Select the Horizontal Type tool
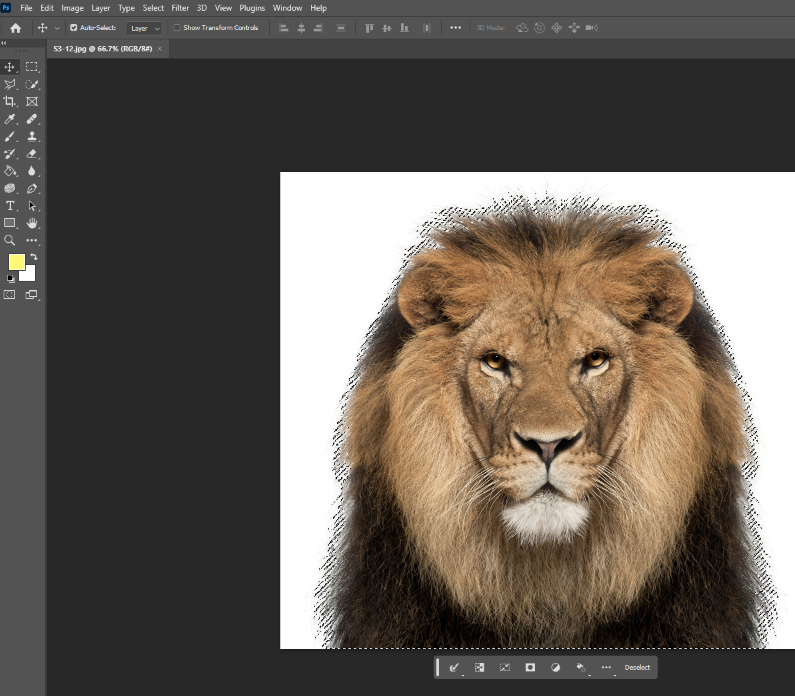 [9, 205]
